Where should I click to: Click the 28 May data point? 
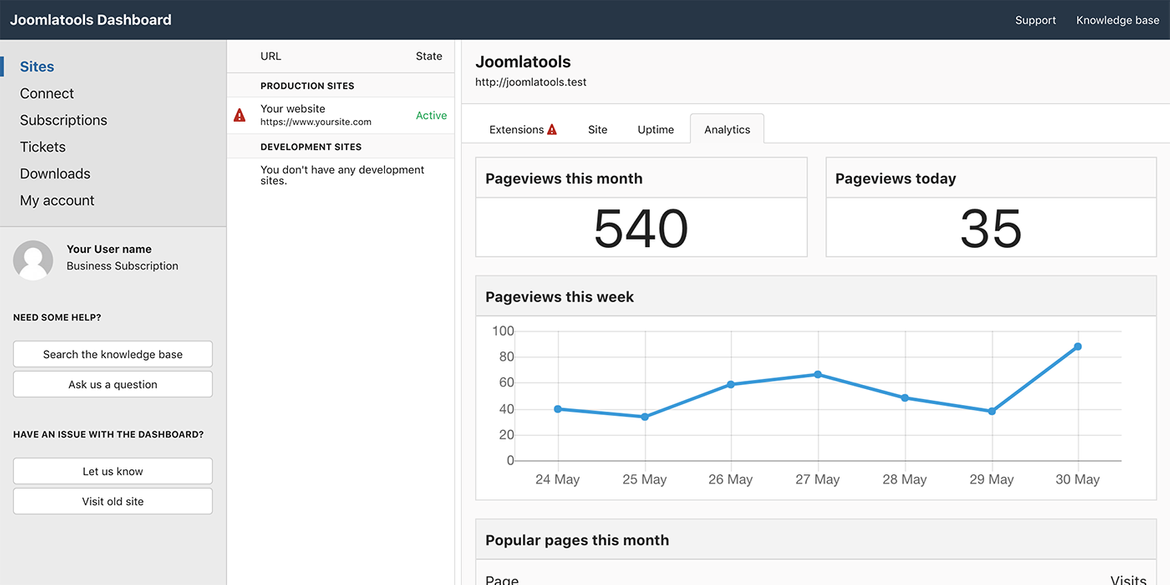pos(905,398)
